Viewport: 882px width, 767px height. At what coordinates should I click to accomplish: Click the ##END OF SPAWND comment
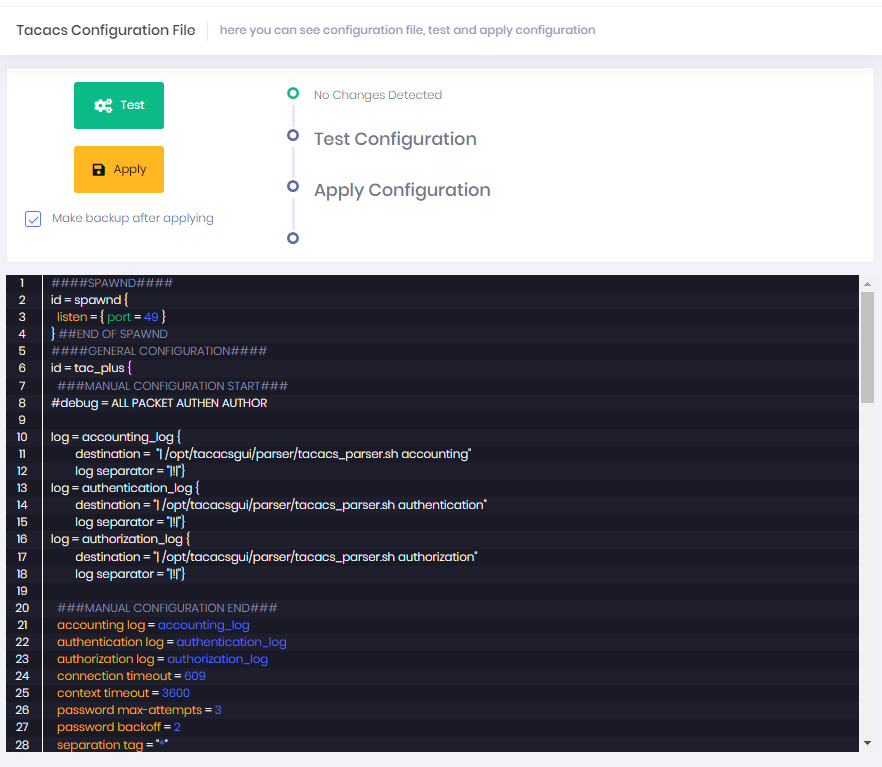point(113,334)
